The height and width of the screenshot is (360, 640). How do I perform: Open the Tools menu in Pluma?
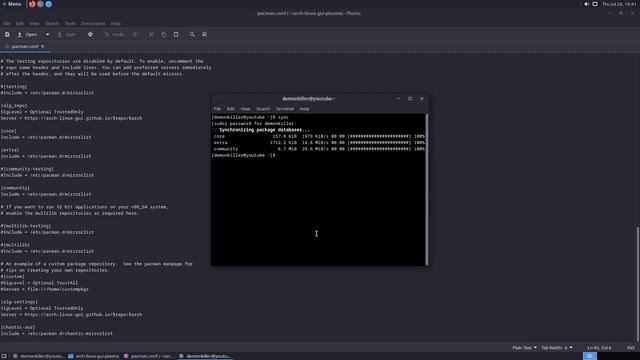pyautogui.click(x=70, y=24)
